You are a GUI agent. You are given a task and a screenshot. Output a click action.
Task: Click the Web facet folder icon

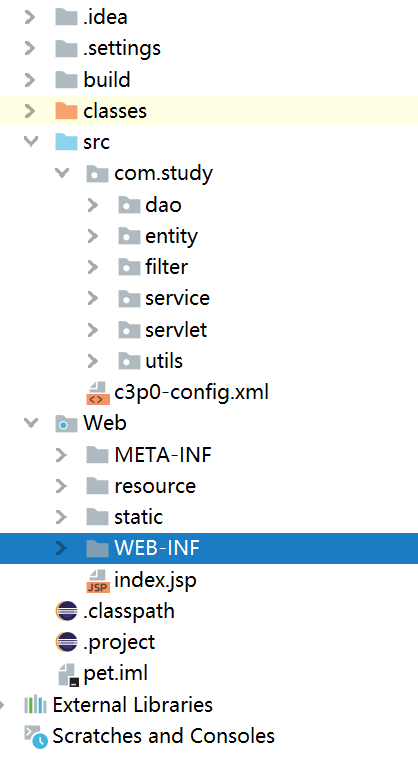[66, 424]
